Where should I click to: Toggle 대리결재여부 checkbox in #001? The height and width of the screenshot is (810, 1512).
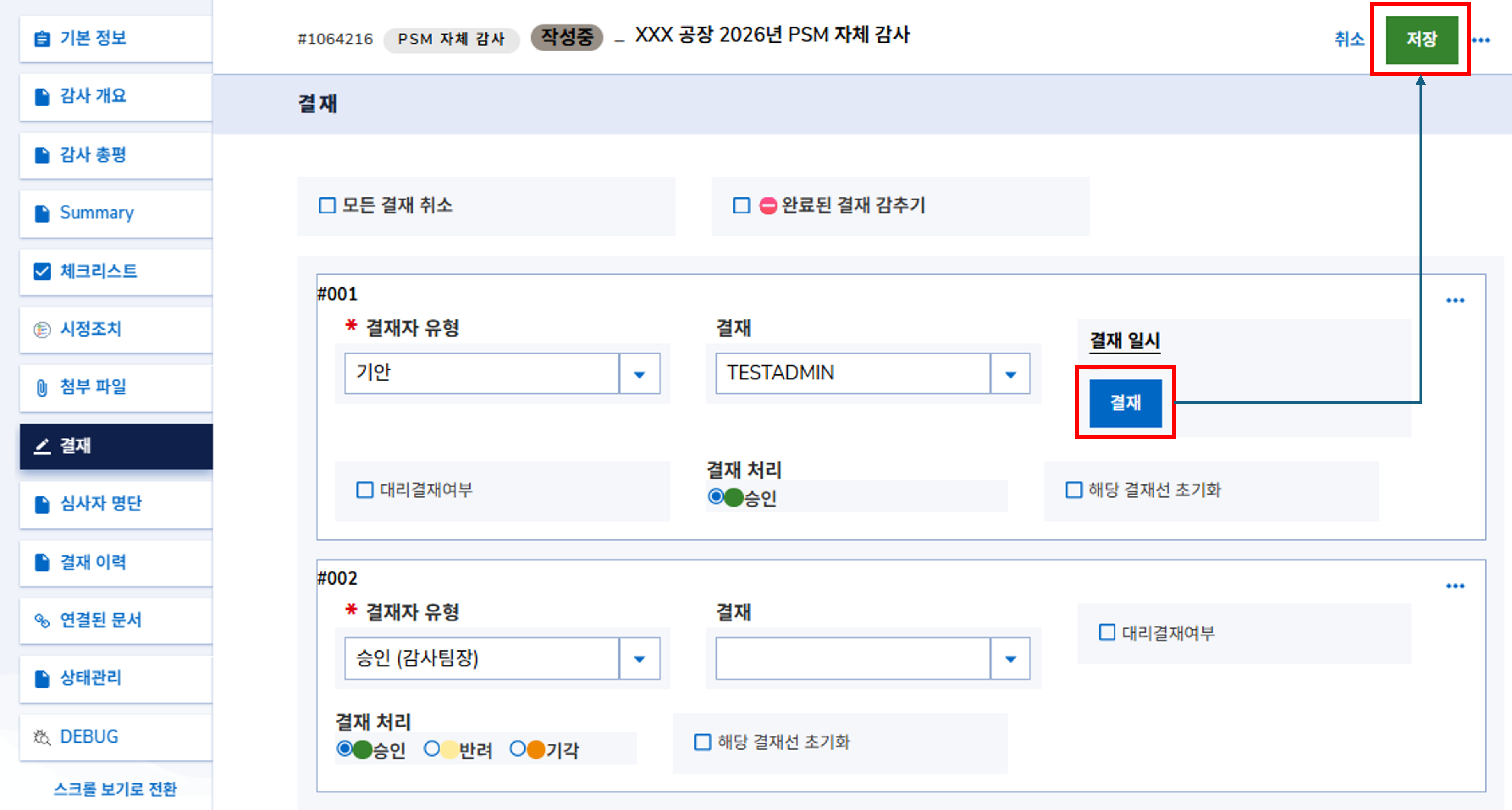(x=365, y=489)
